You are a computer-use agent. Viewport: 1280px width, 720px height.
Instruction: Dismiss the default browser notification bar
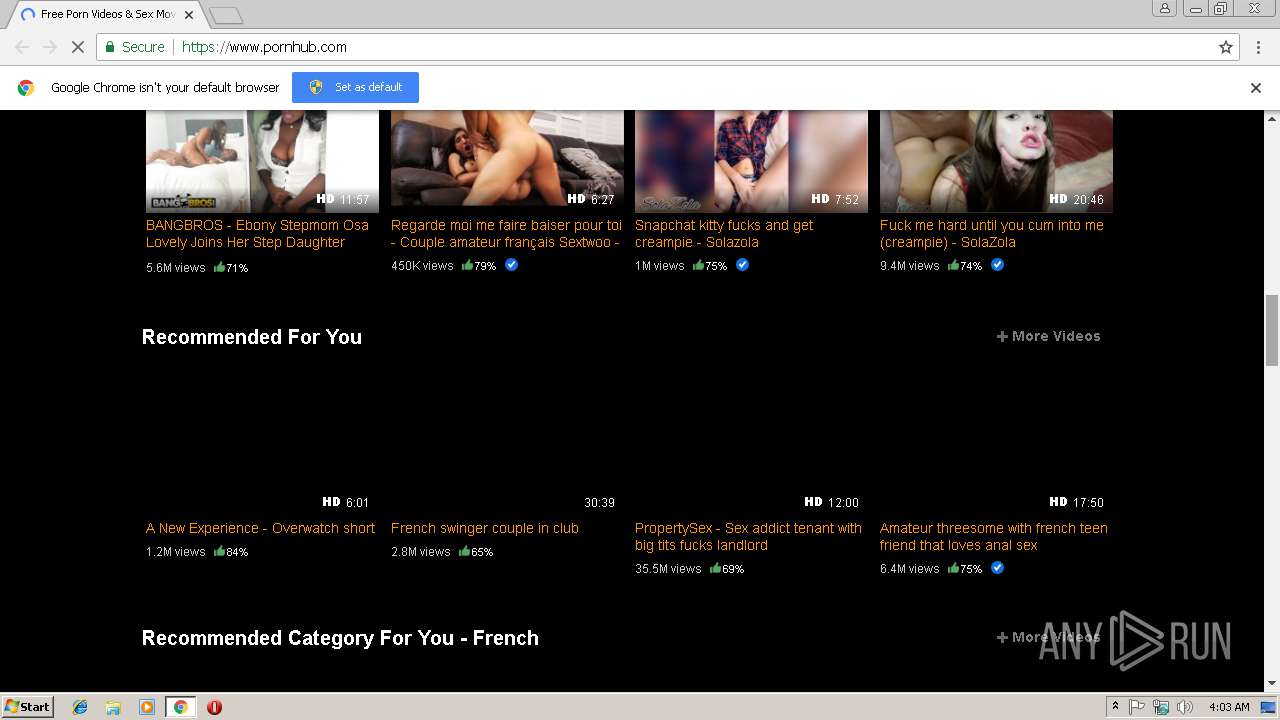(x=1256, y=88)
